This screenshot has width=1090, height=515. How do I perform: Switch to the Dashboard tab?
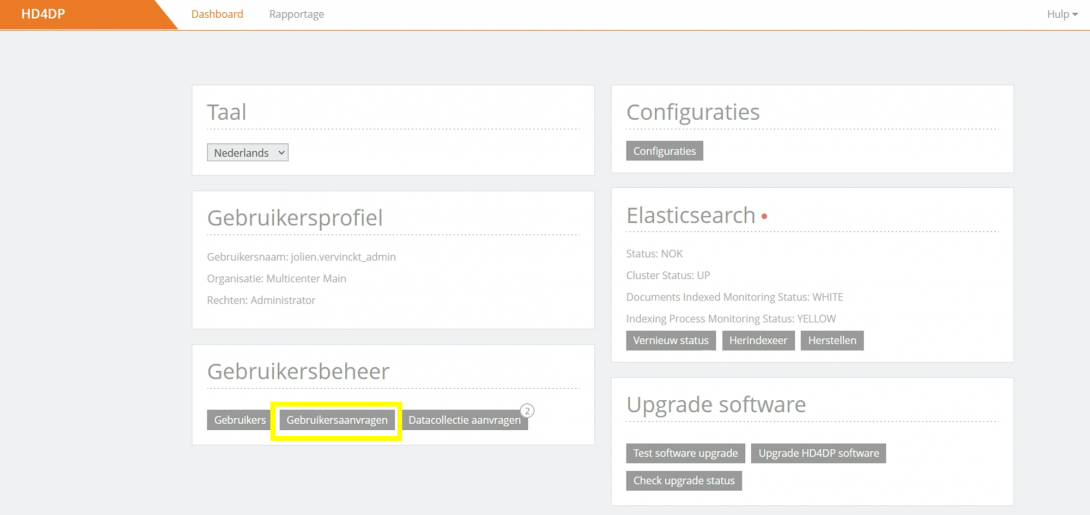point(217,14)
